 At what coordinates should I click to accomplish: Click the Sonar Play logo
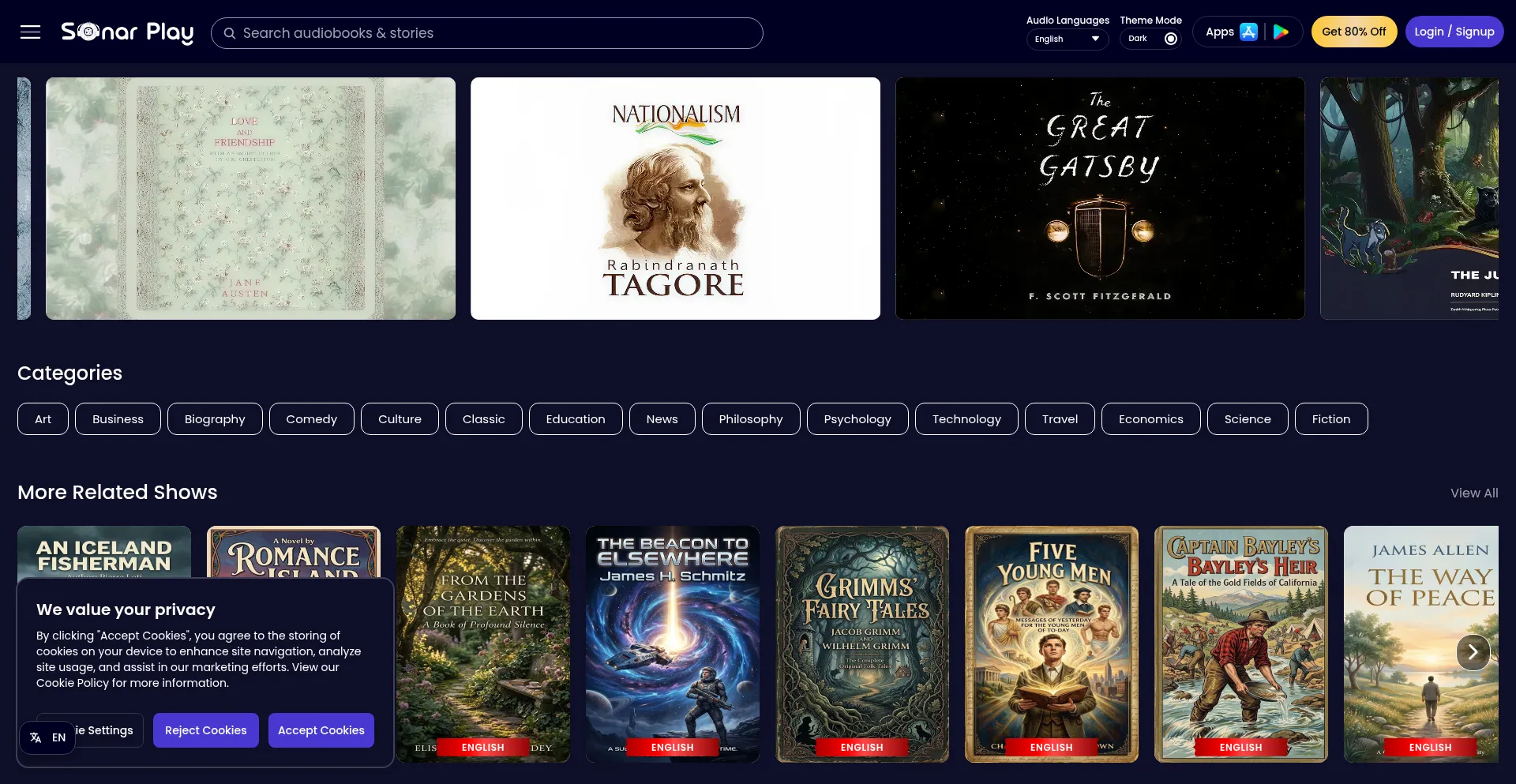[128, 32]
